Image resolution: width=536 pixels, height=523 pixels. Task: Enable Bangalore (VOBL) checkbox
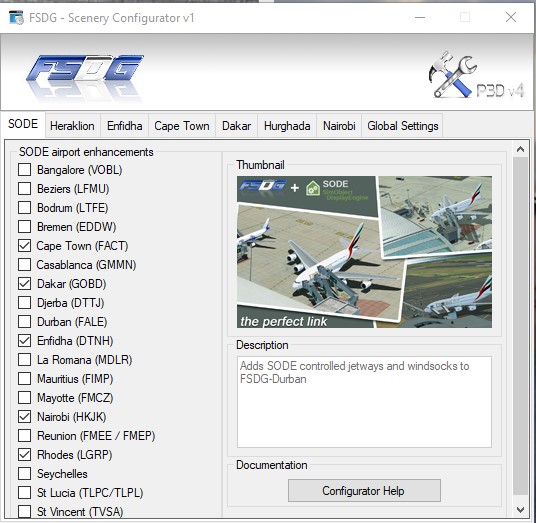pyautogui.click(x=25, y=170)
